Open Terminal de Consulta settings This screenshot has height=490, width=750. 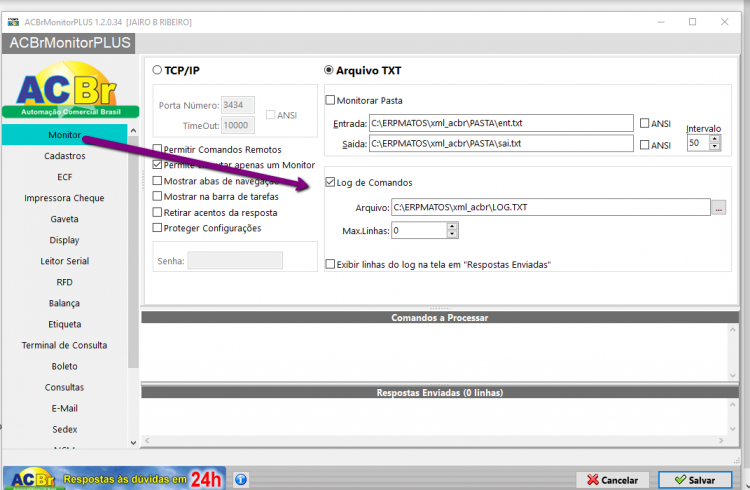tap(65, 345)
